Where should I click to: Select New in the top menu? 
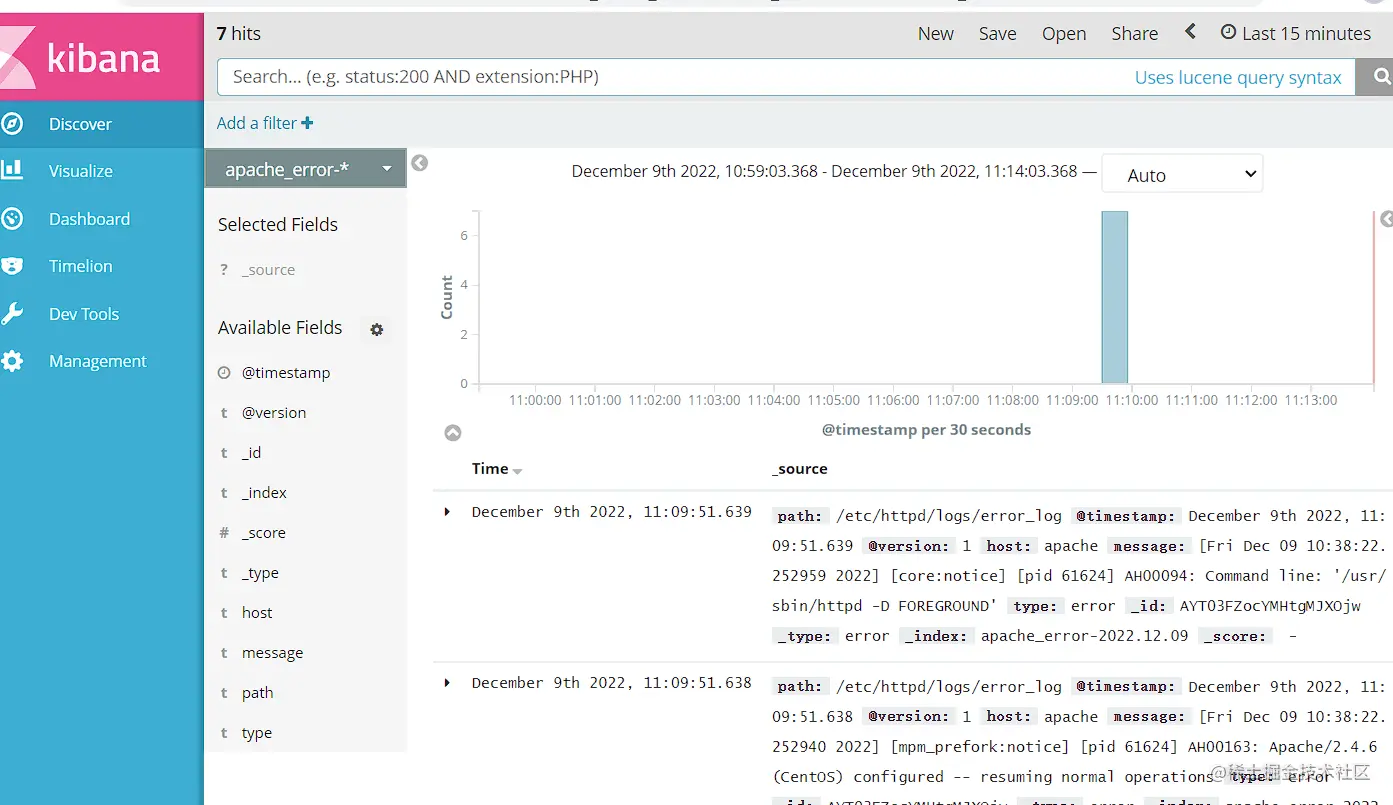click(x=936, y=34)
